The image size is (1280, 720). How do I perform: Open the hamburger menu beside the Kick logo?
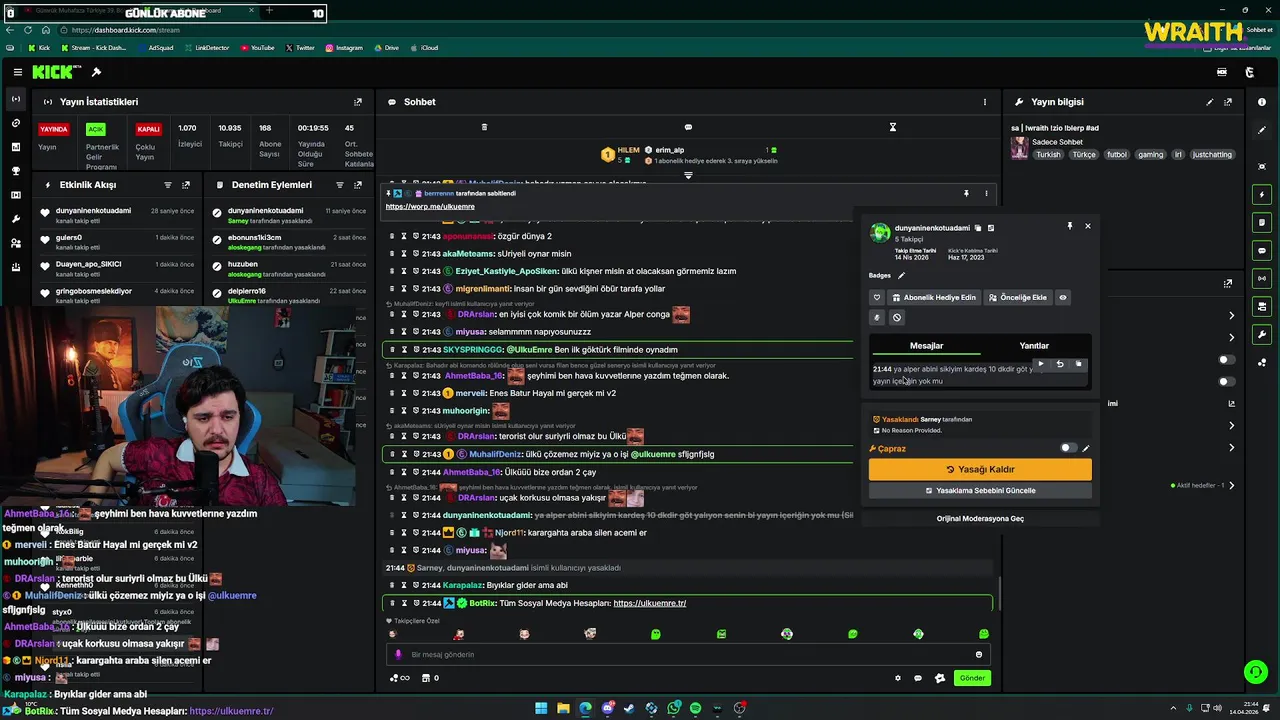18,72
